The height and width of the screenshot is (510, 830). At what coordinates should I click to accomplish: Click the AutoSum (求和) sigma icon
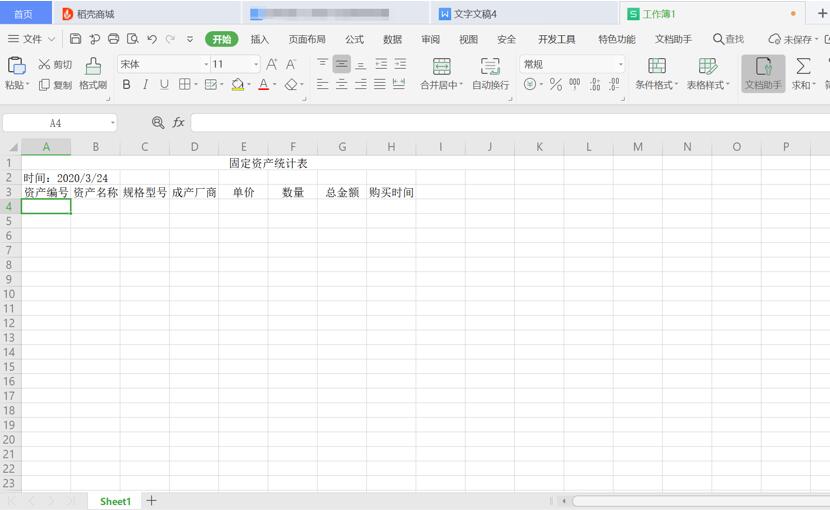[x=803, y=67]
